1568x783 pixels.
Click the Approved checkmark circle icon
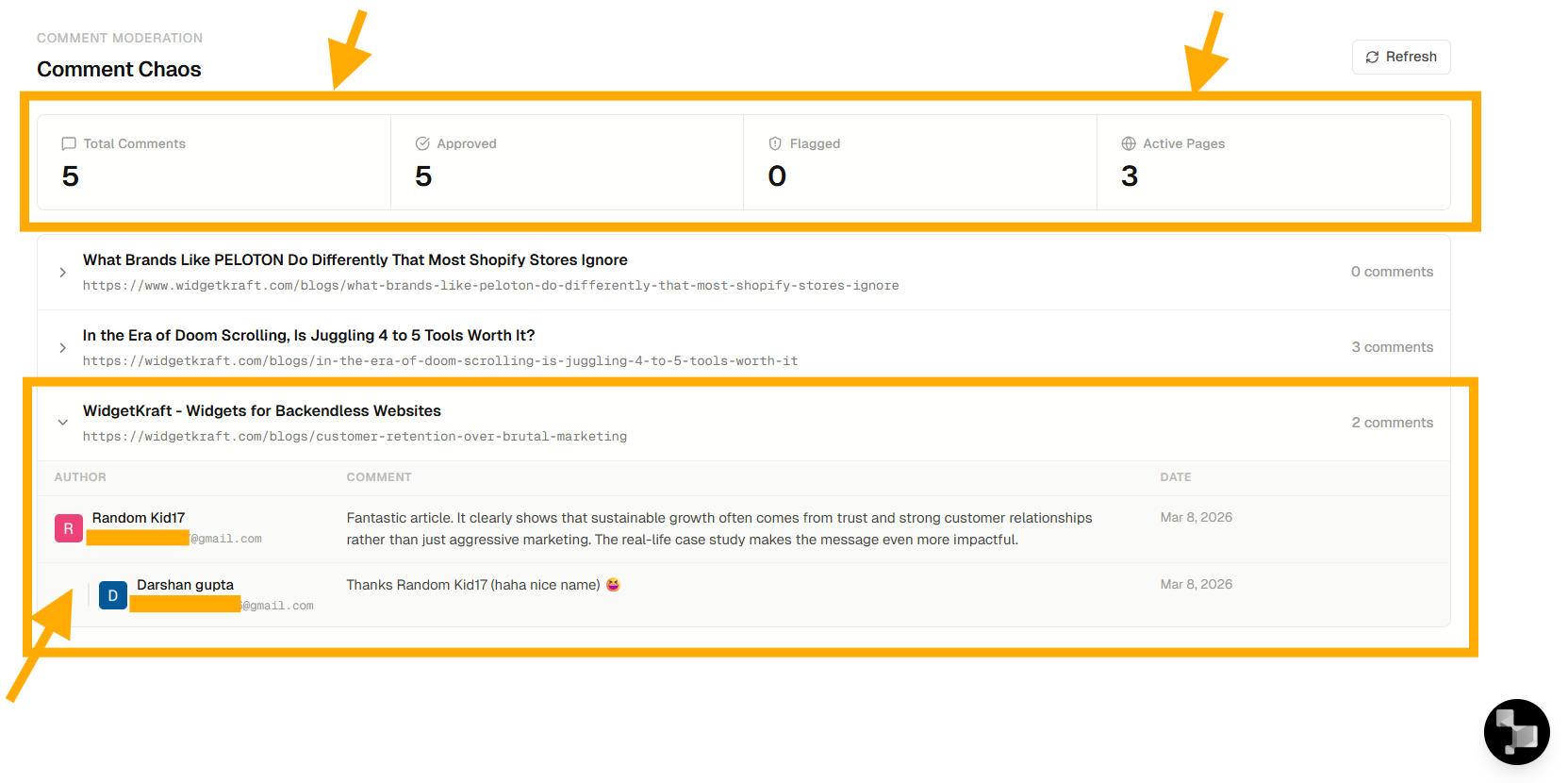pyautogui.click(x=422, y=143)
